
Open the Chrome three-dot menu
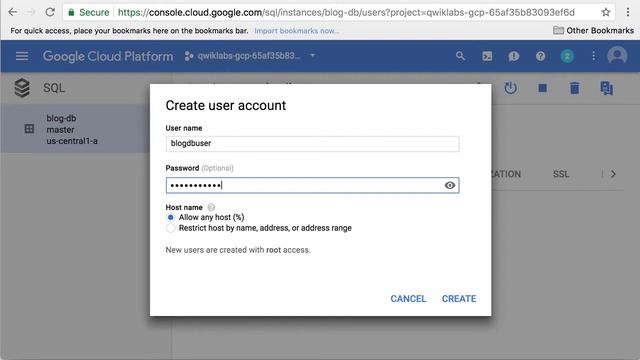628,12
